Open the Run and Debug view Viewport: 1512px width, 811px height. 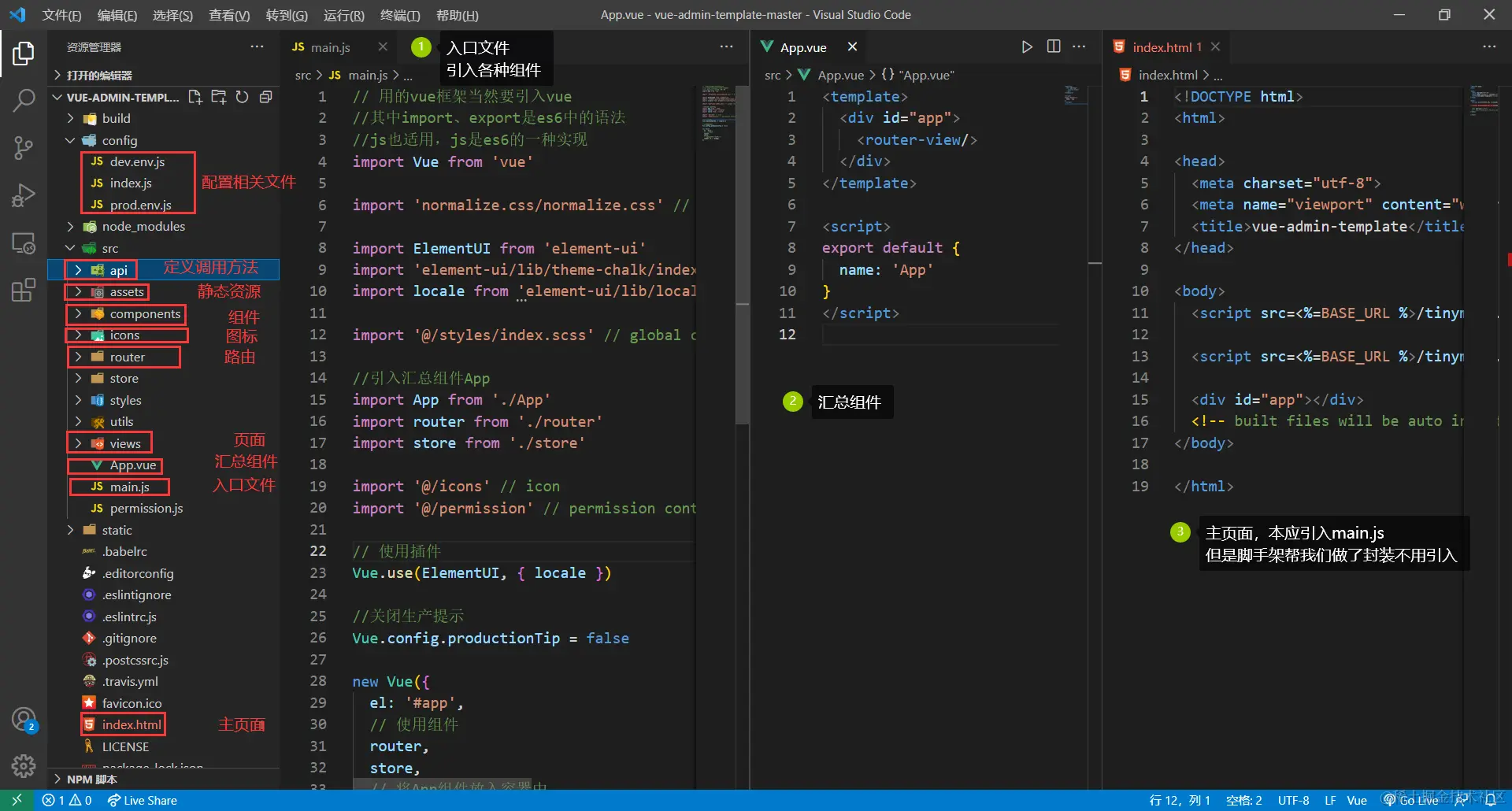coord(24,194)
